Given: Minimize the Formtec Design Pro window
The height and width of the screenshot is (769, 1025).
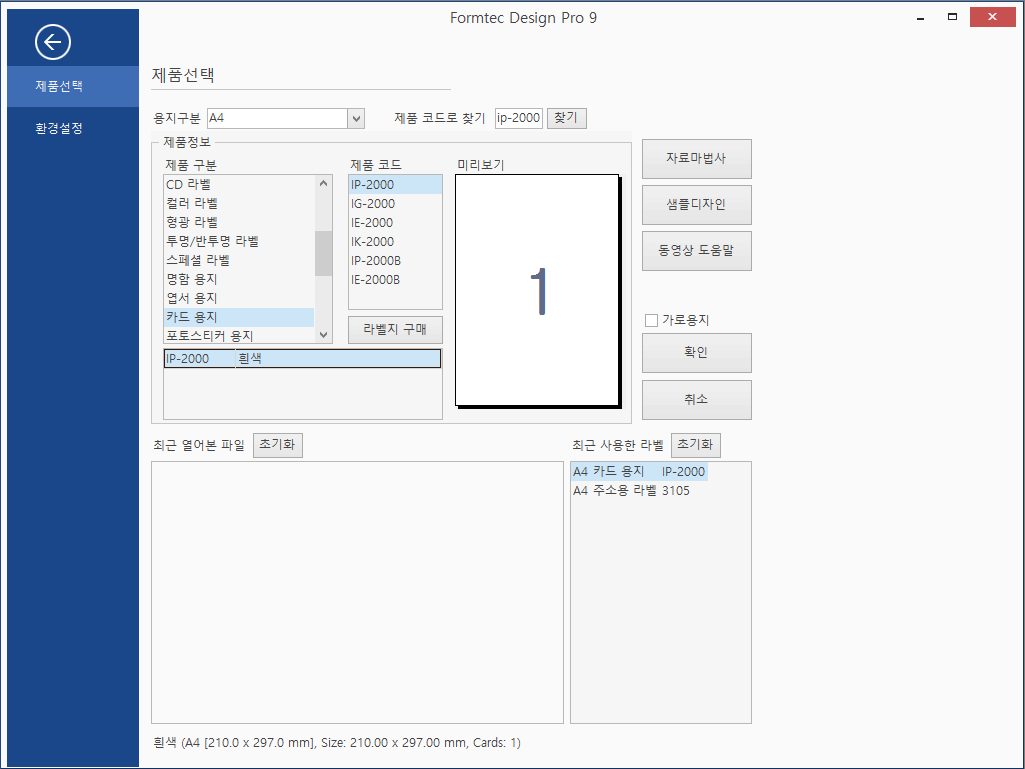Looking at the screenshot, I should pos(920,18).
